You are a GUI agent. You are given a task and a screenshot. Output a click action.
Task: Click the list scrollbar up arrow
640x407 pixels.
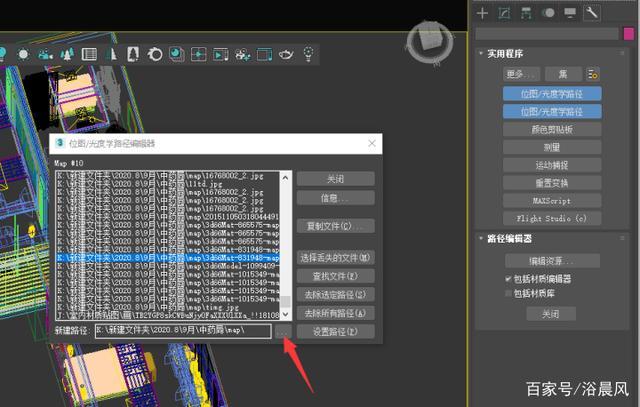tap(285, 178)
